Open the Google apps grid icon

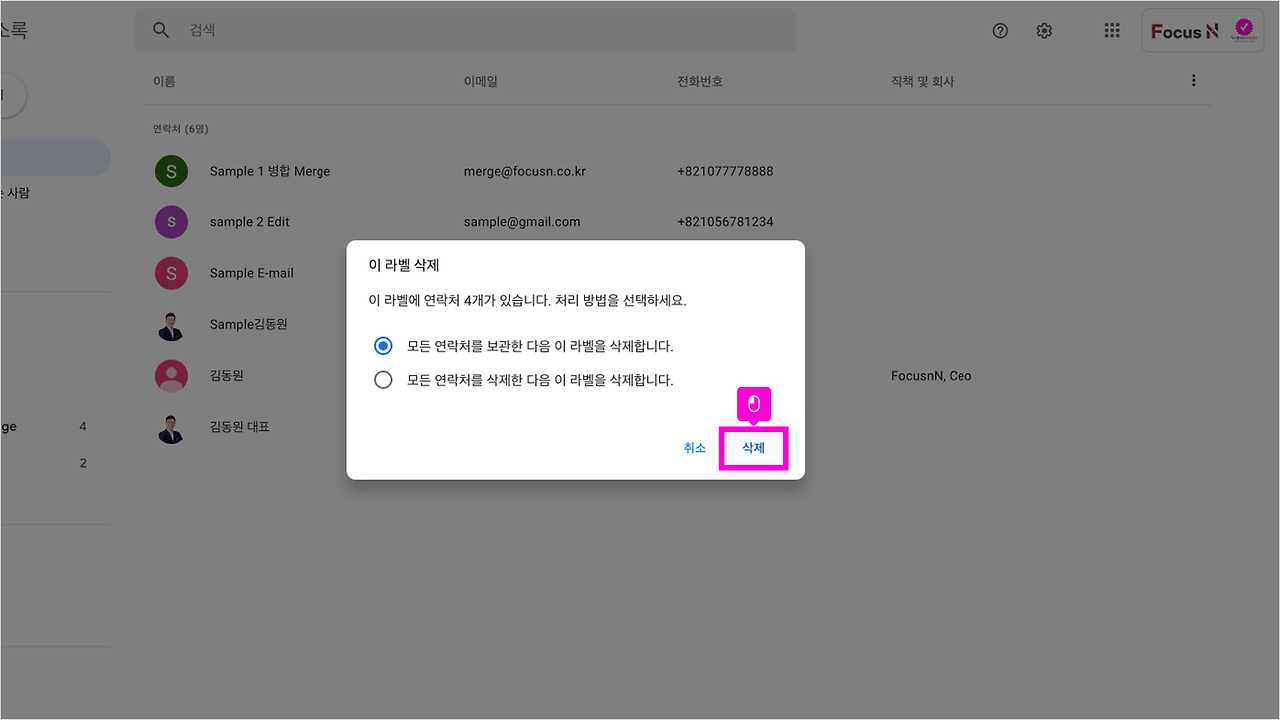tap(1112, 30)
